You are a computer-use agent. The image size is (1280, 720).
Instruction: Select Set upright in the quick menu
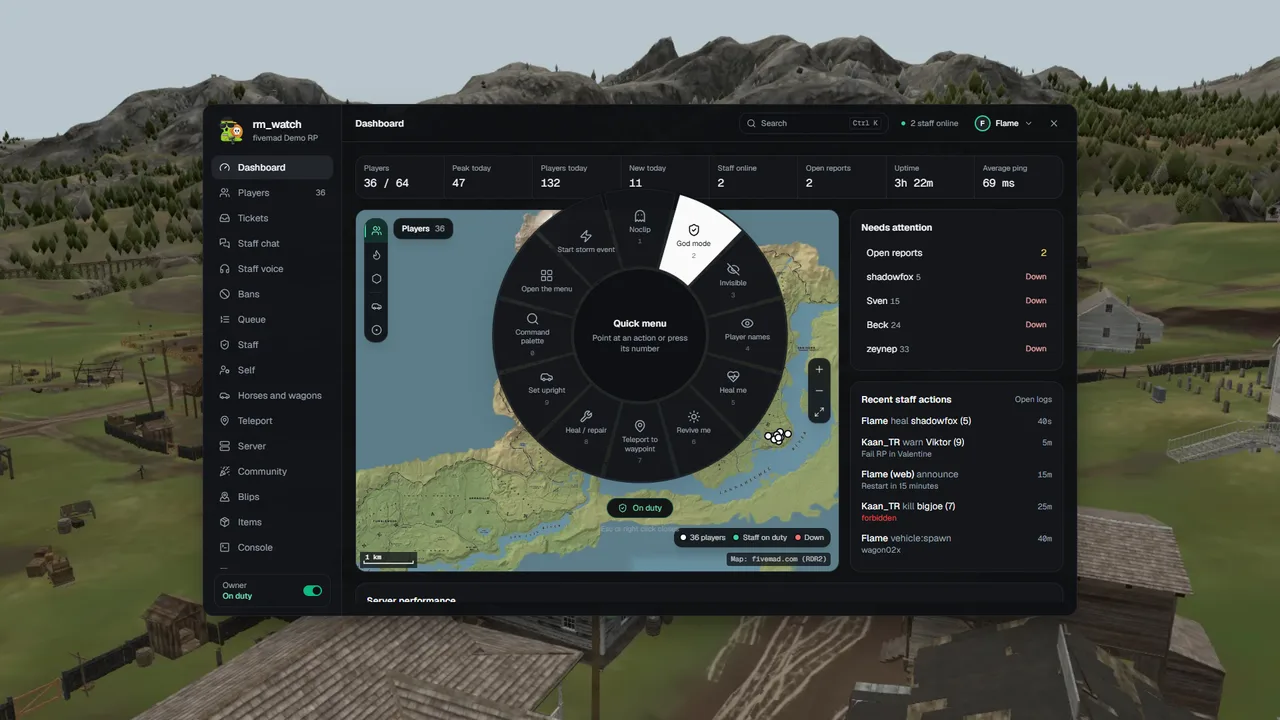tap(547, 388)
